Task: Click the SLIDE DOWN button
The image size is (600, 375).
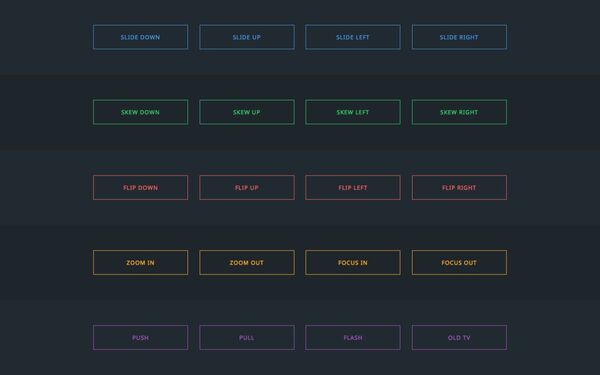Action: [140, 37]
